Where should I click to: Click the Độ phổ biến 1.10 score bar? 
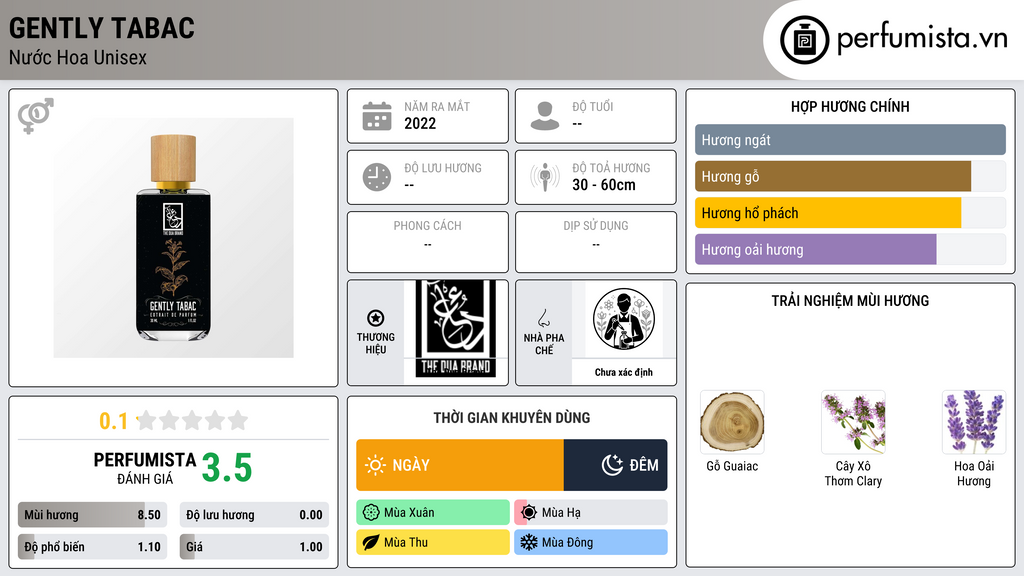tap(93, 547)
